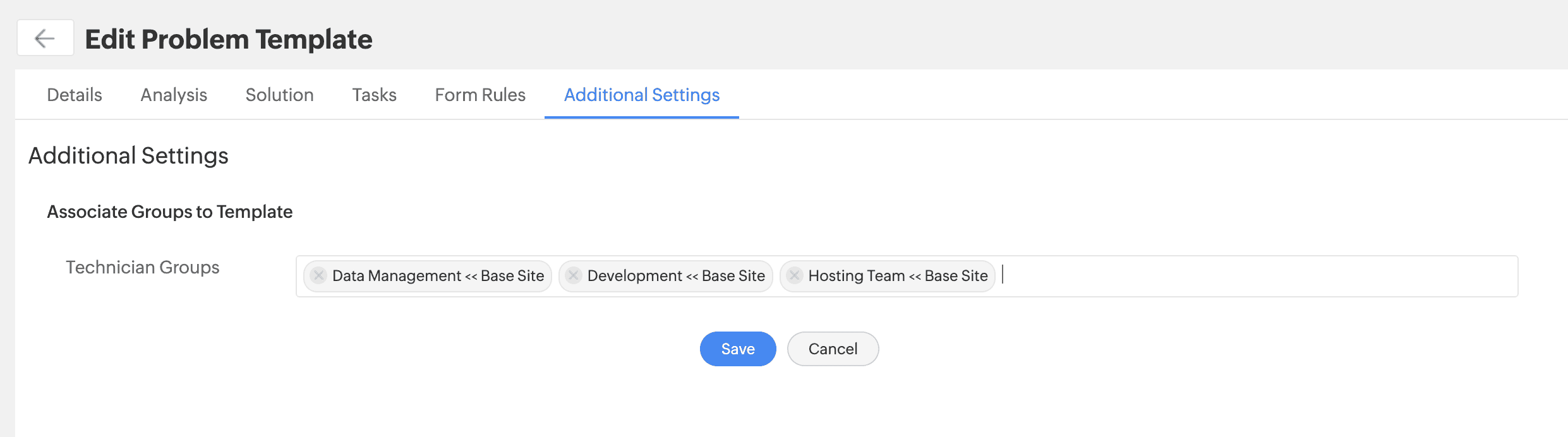Click the Hosting Team << Base Site label
This screenshot has width=1568, height=437.
[898, 276]
